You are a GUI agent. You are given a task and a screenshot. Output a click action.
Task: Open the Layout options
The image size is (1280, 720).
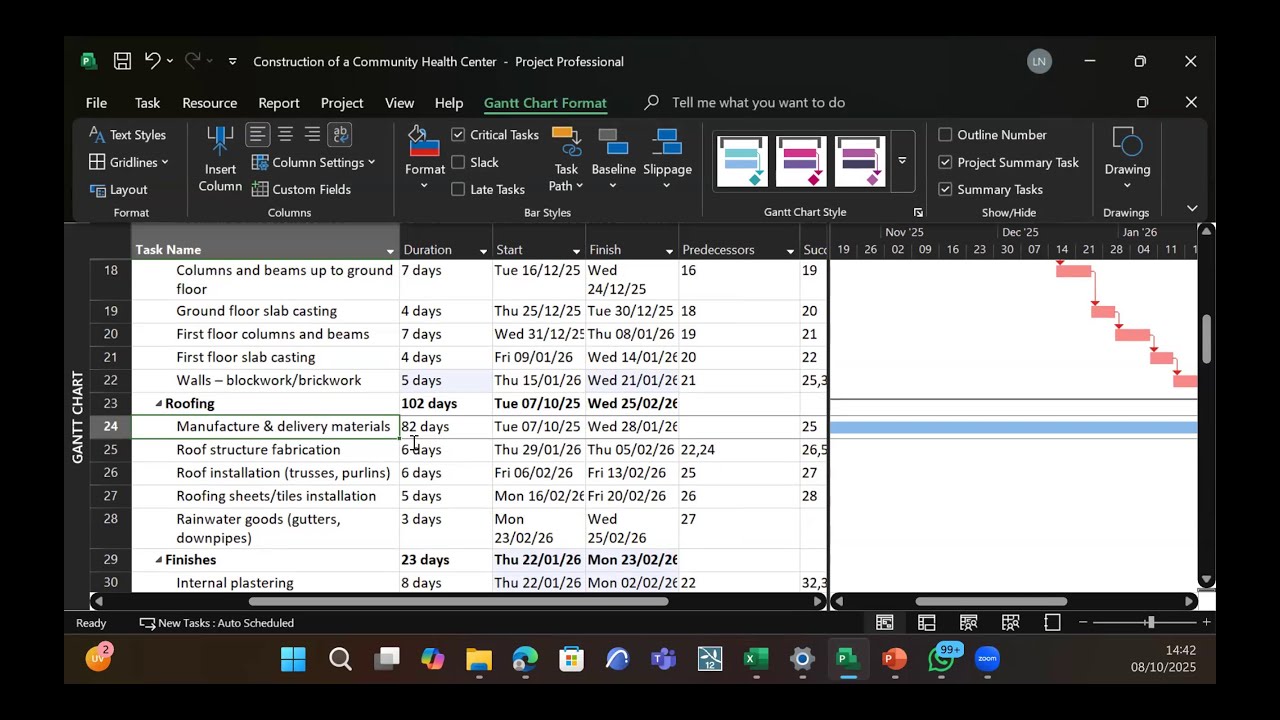118,189
